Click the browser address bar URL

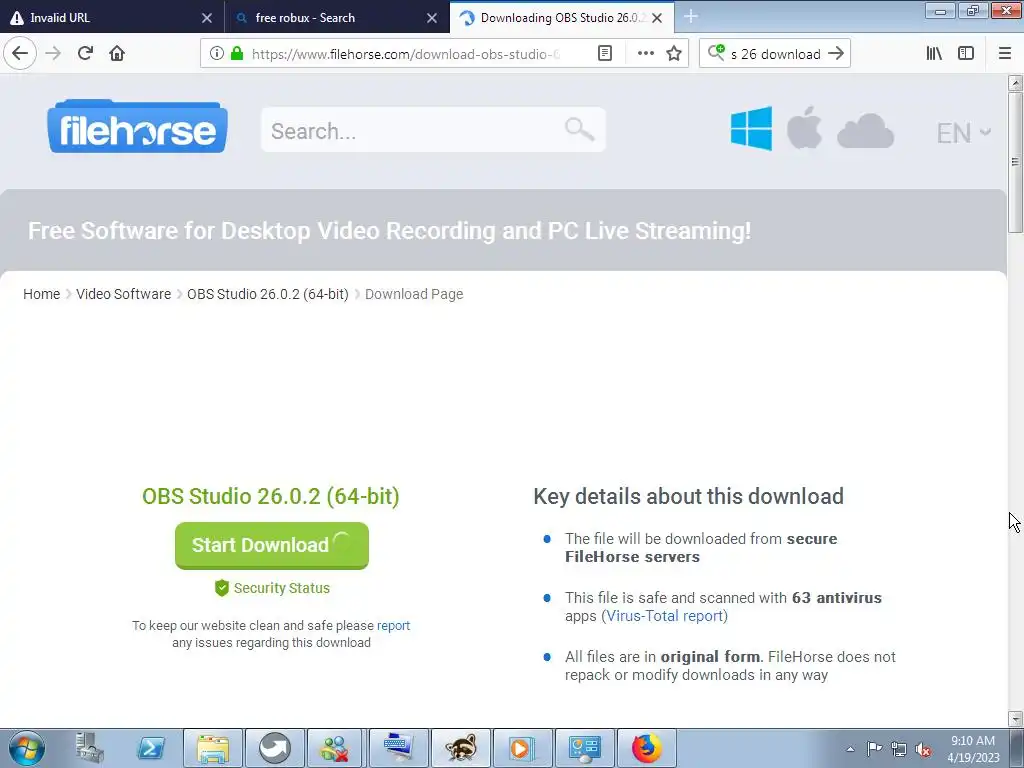click(x=406, y=54)
